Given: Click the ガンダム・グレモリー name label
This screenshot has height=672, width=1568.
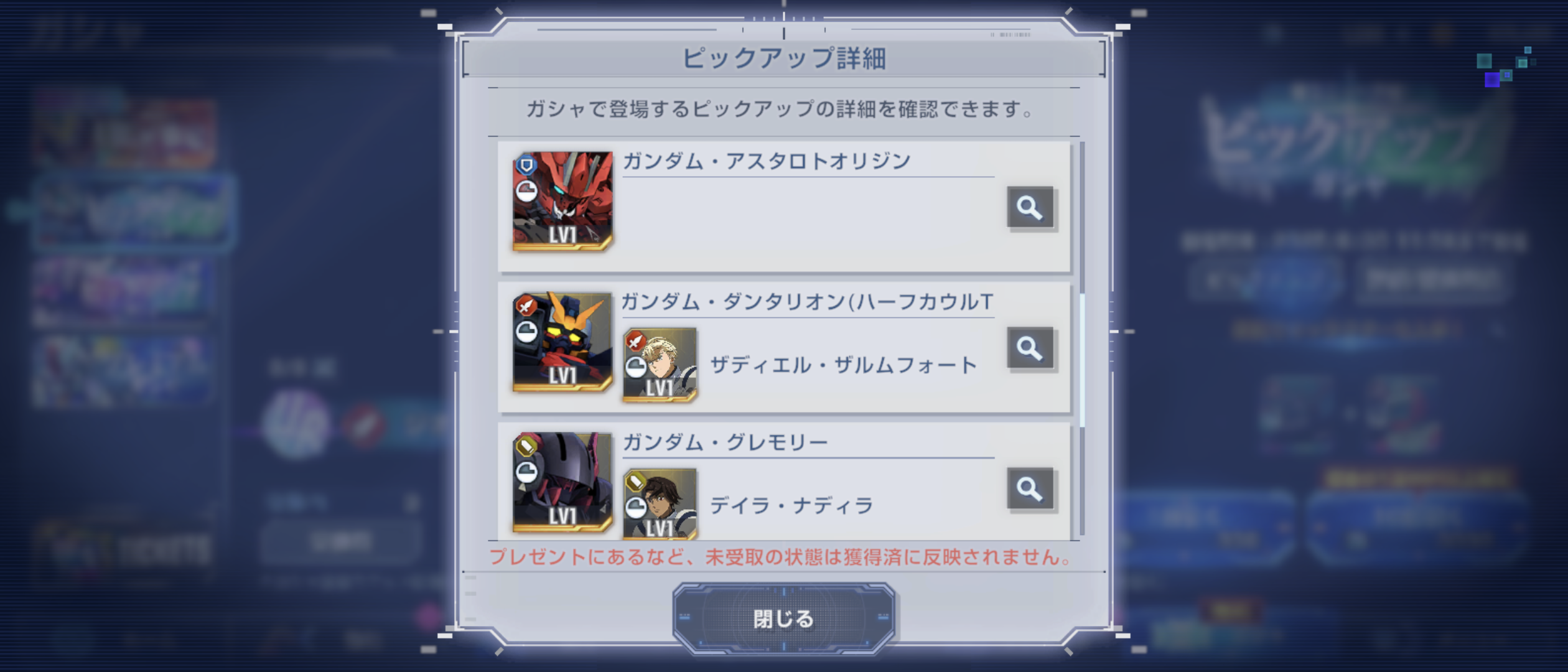Looking at the screenshot, I should [x=726, y=442].
